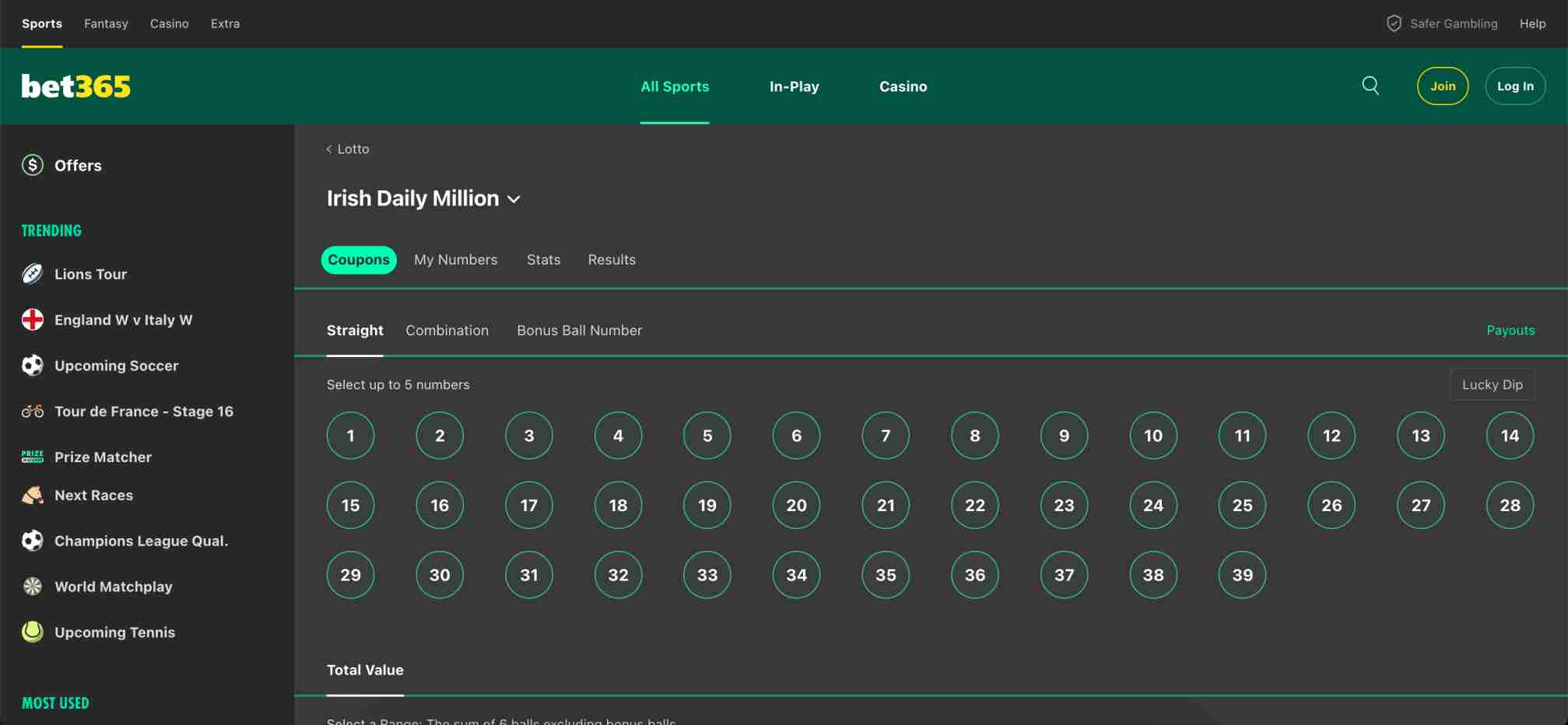Click the England flag icon
This screenshot has height=725, width=1568.
coord(33,320)
